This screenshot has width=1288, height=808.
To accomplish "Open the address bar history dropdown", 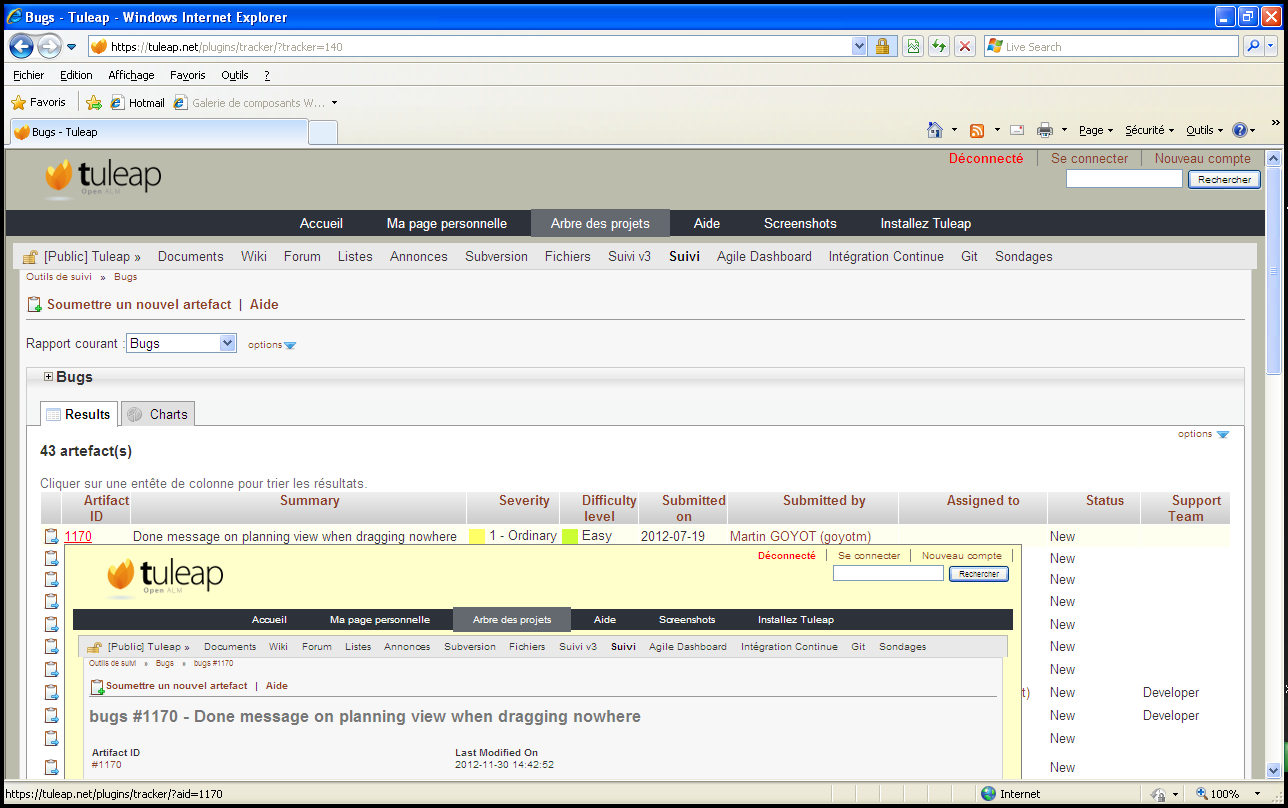I will coord(859,46).
